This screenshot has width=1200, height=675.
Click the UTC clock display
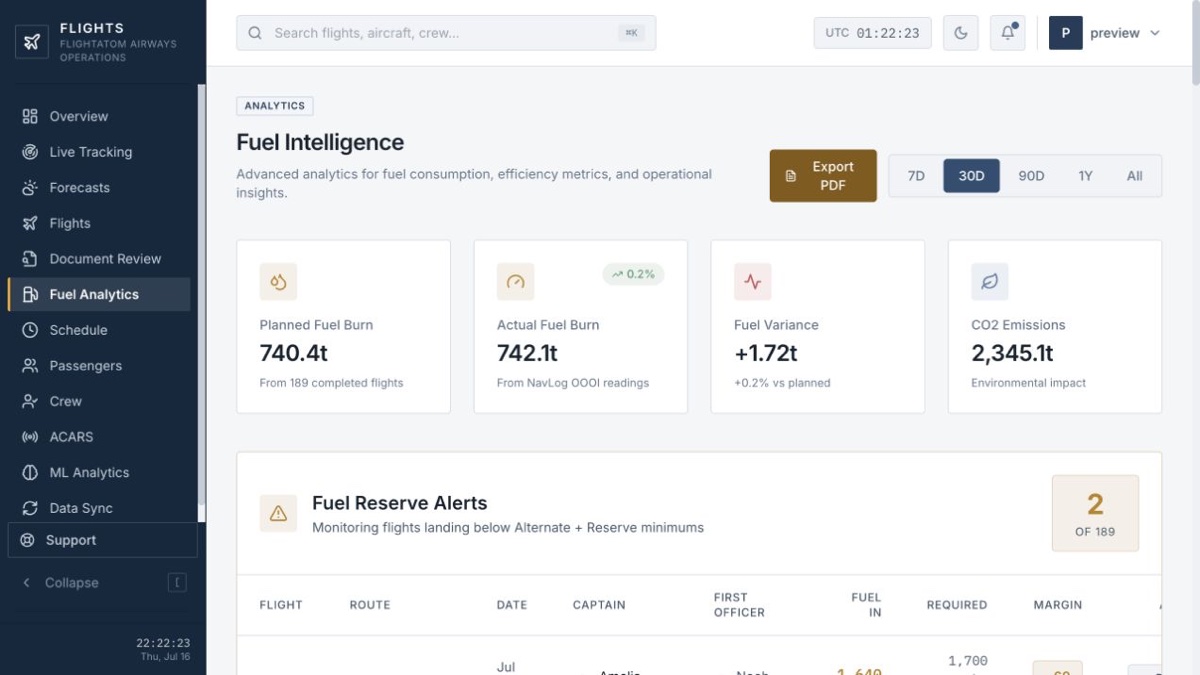tap(872, 33)
